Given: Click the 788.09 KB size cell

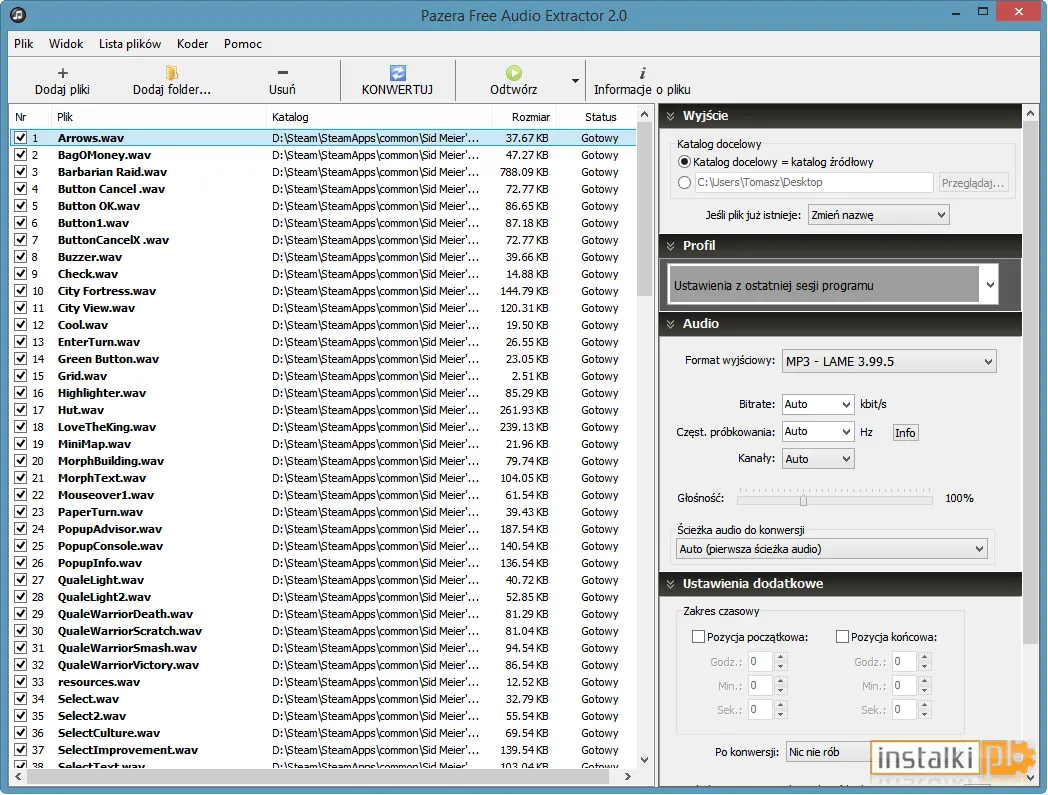Looking at the screenshot, I should tap(524, 172).
